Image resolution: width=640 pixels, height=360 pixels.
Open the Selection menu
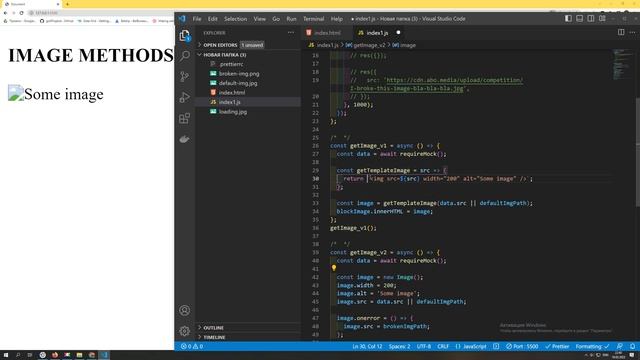[236, 19]
